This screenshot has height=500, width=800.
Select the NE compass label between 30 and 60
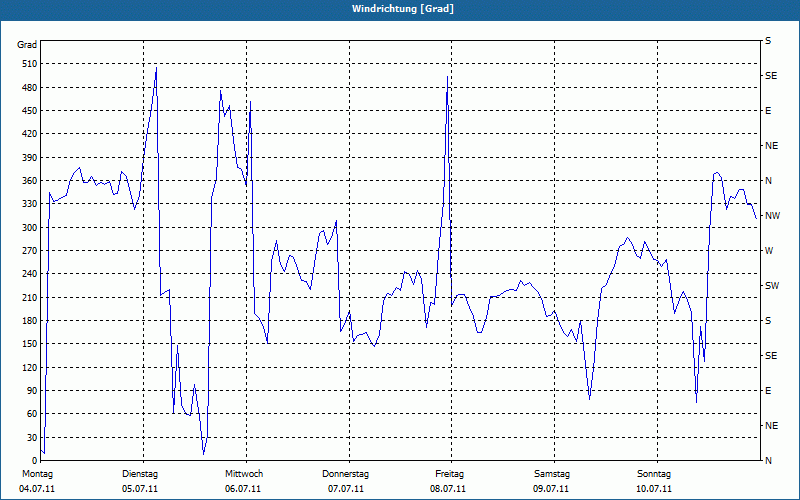tap(771, 426)
